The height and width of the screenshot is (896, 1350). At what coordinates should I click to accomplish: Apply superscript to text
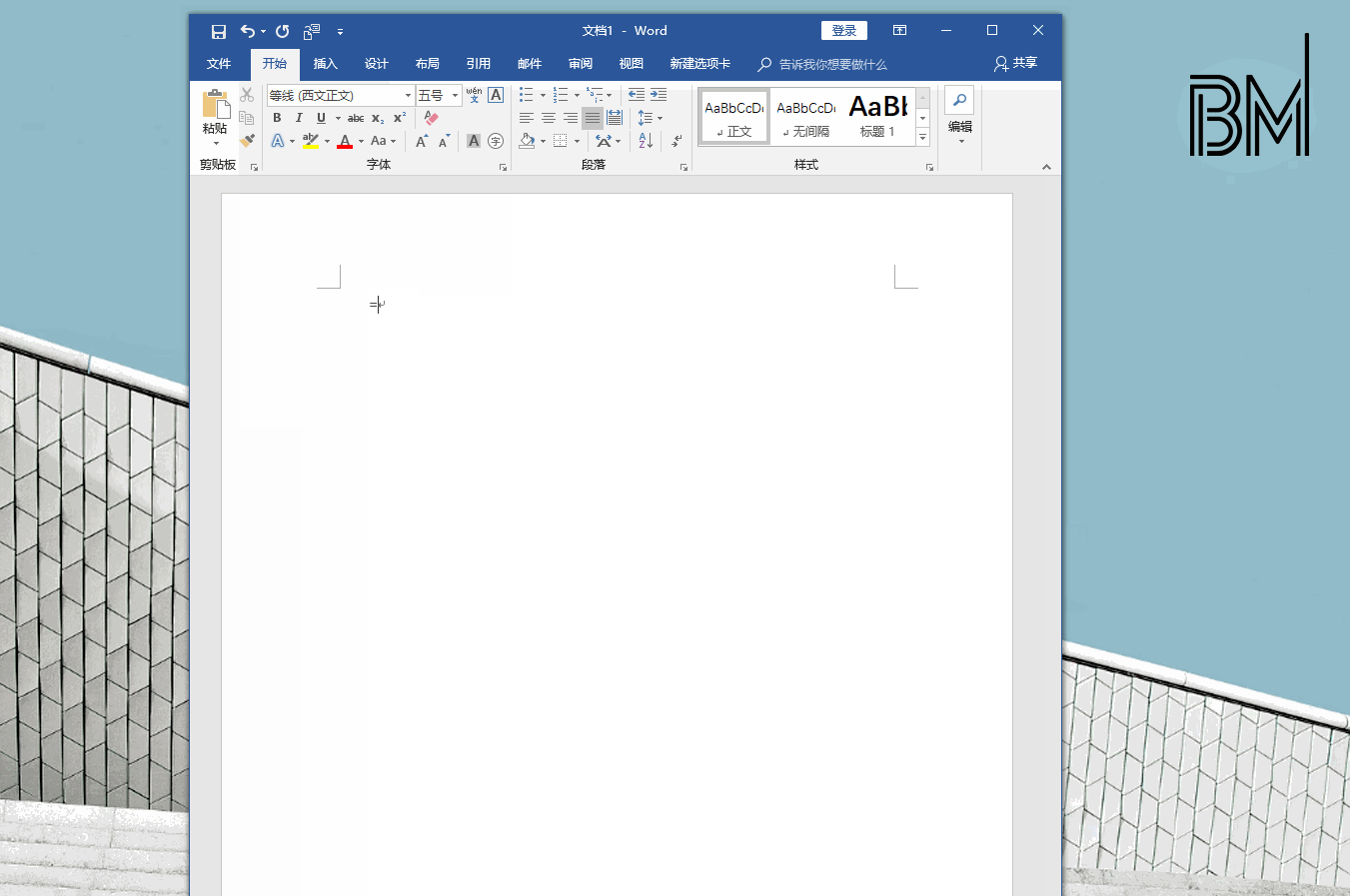399,118
